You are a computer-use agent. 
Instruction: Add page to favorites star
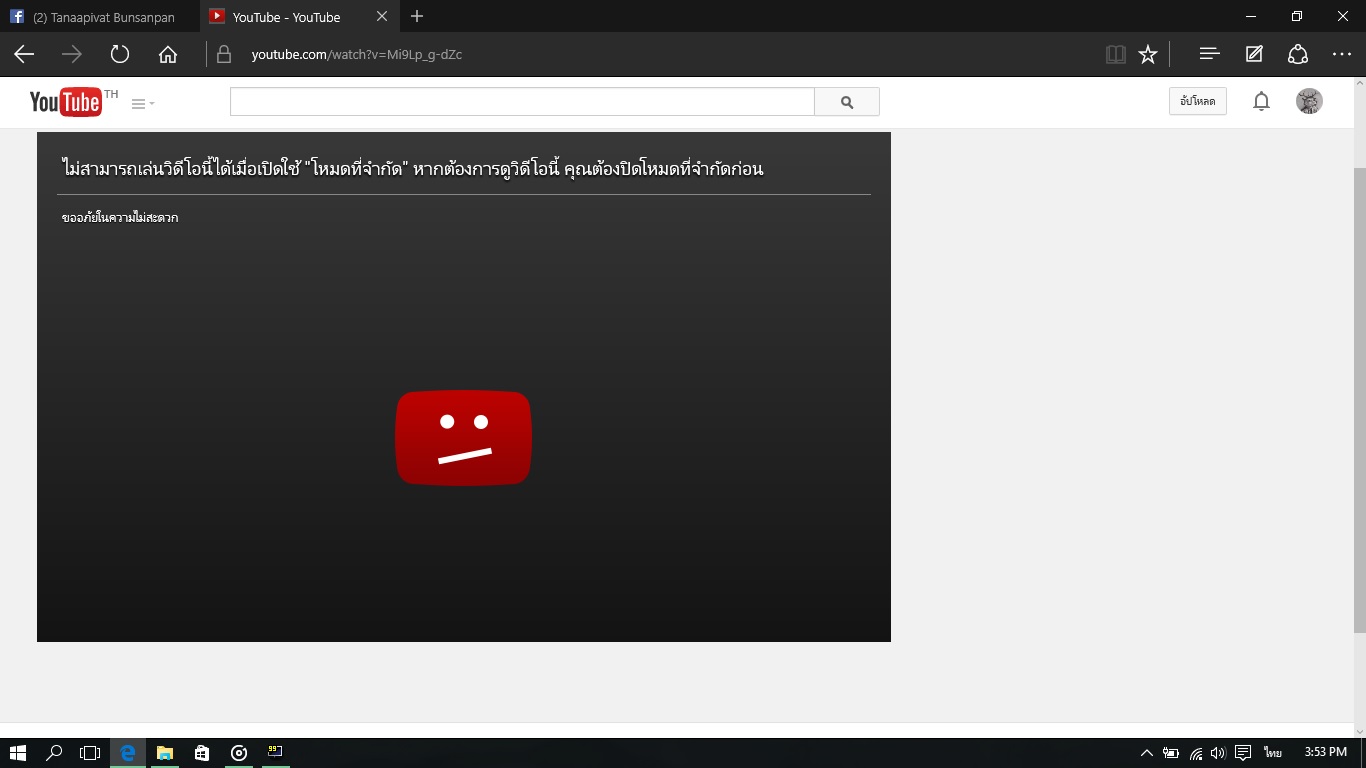(1148, 54)
